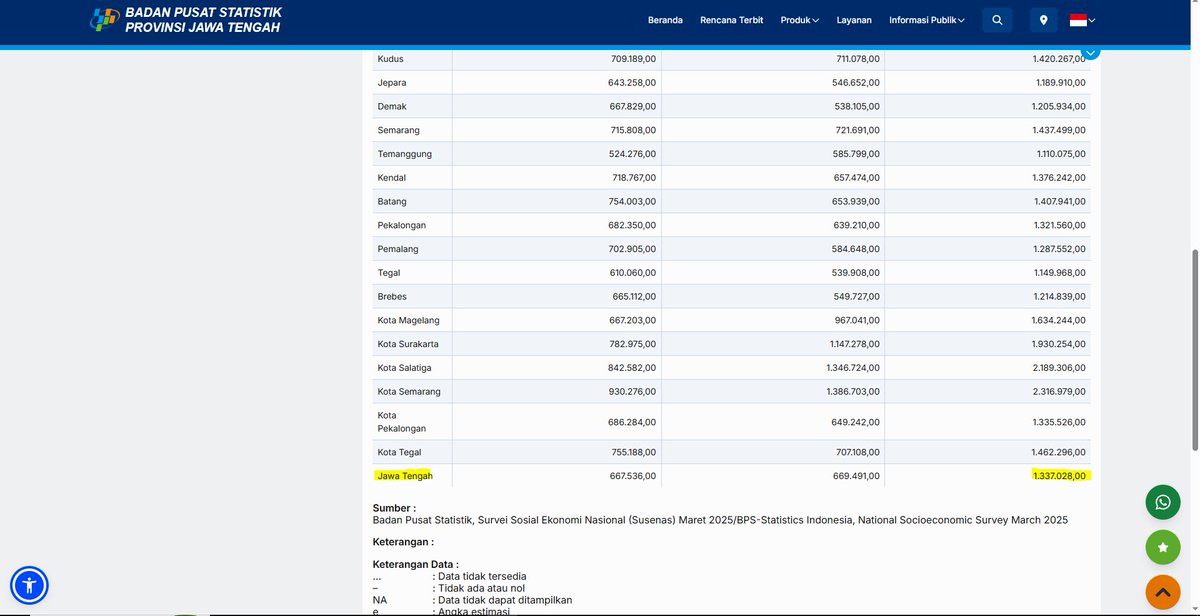Click the Kendal row label
The height and width of the screenshot is (616, 1200).
[x=392, y=178]
